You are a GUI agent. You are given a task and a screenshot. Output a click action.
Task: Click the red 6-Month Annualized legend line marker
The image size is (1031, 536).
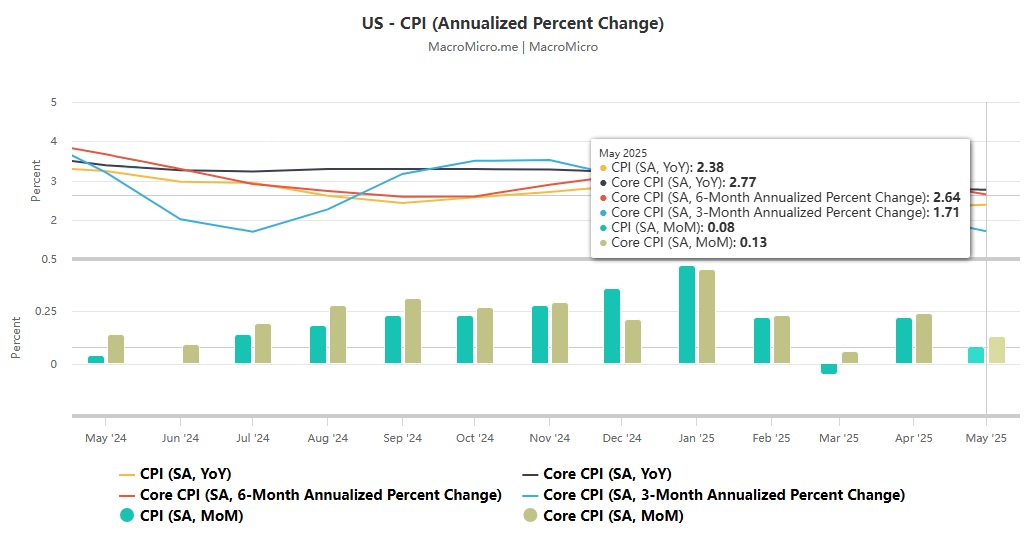[127, 495]
